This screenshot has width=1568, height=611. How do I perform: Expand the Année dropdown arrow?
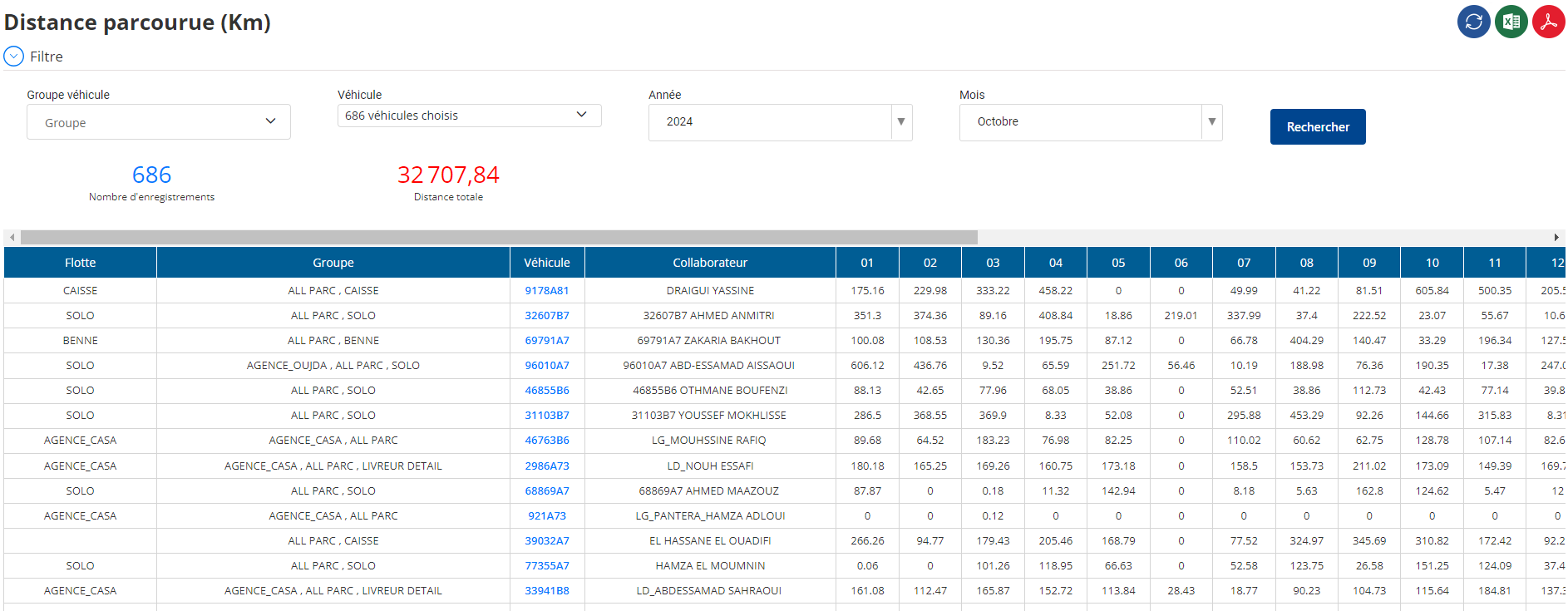coord(901,122)
